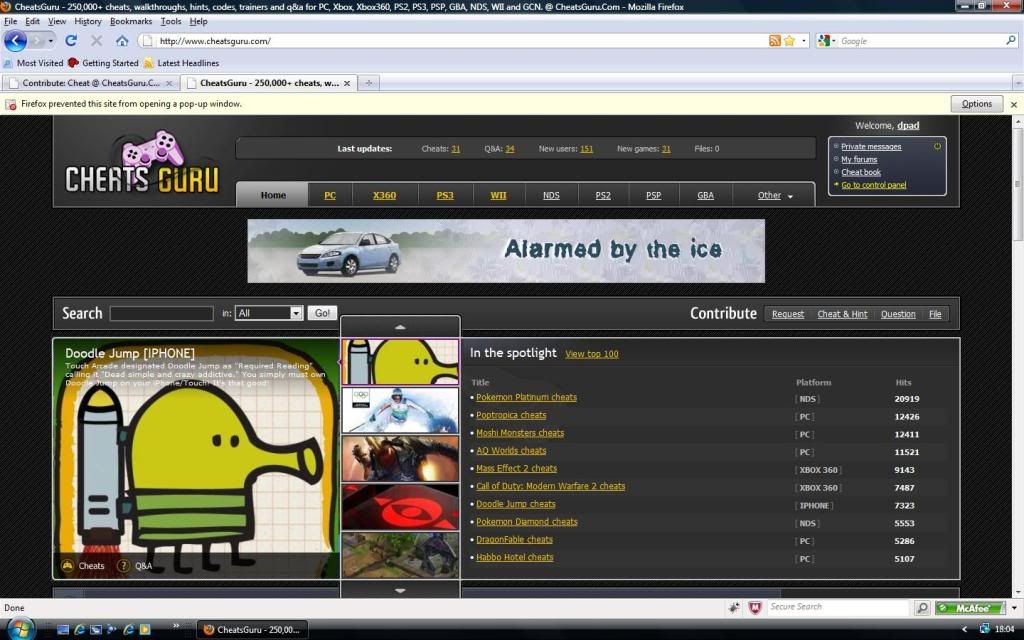Click the network icon in system tray

tap(984, 629)
